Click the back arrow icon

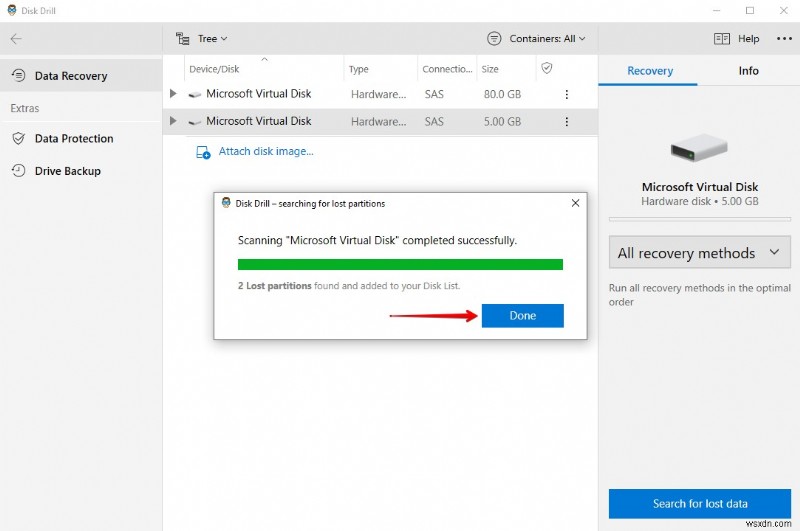(x=16, y=39)
